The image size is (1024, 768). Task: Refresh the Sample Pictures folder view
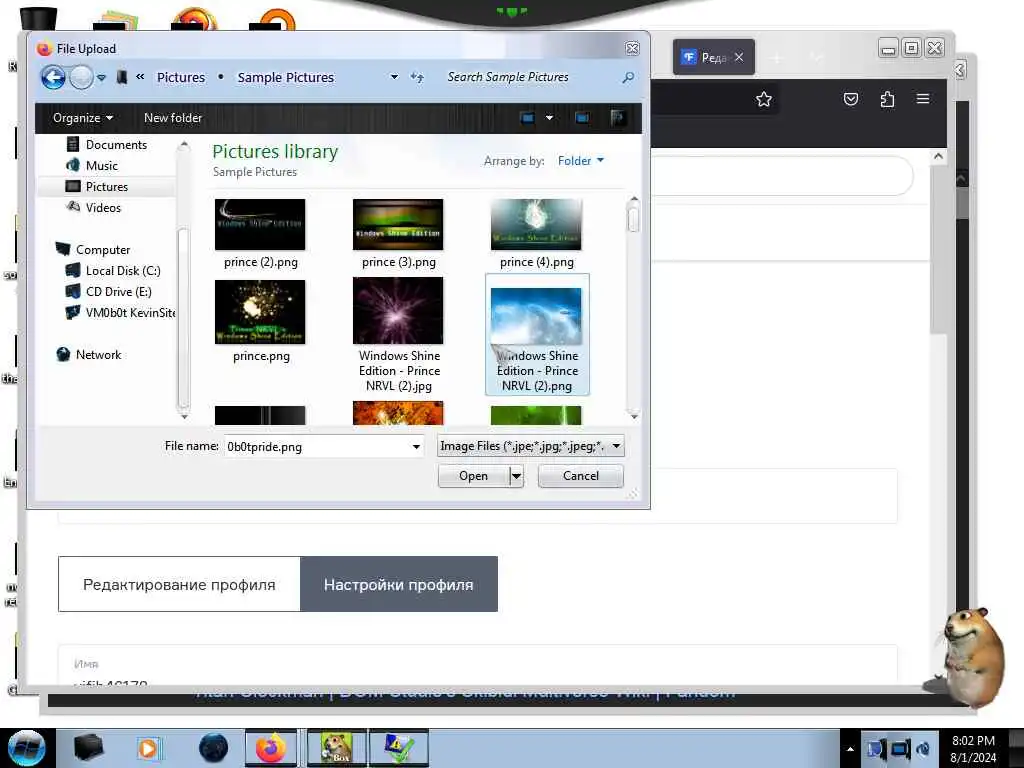point(417,77)
